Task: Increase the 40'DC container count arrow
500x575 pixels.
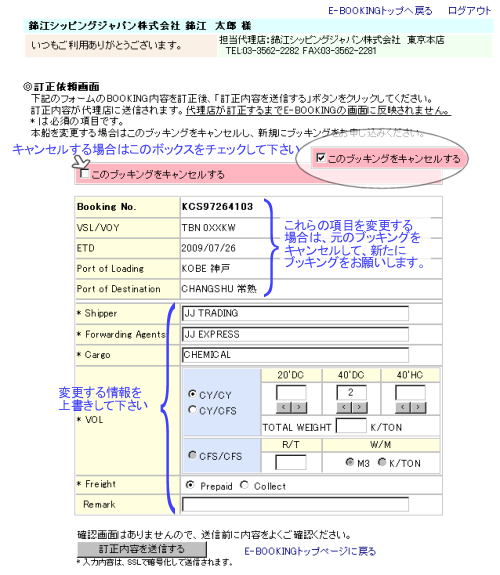Action: point(360,407)
